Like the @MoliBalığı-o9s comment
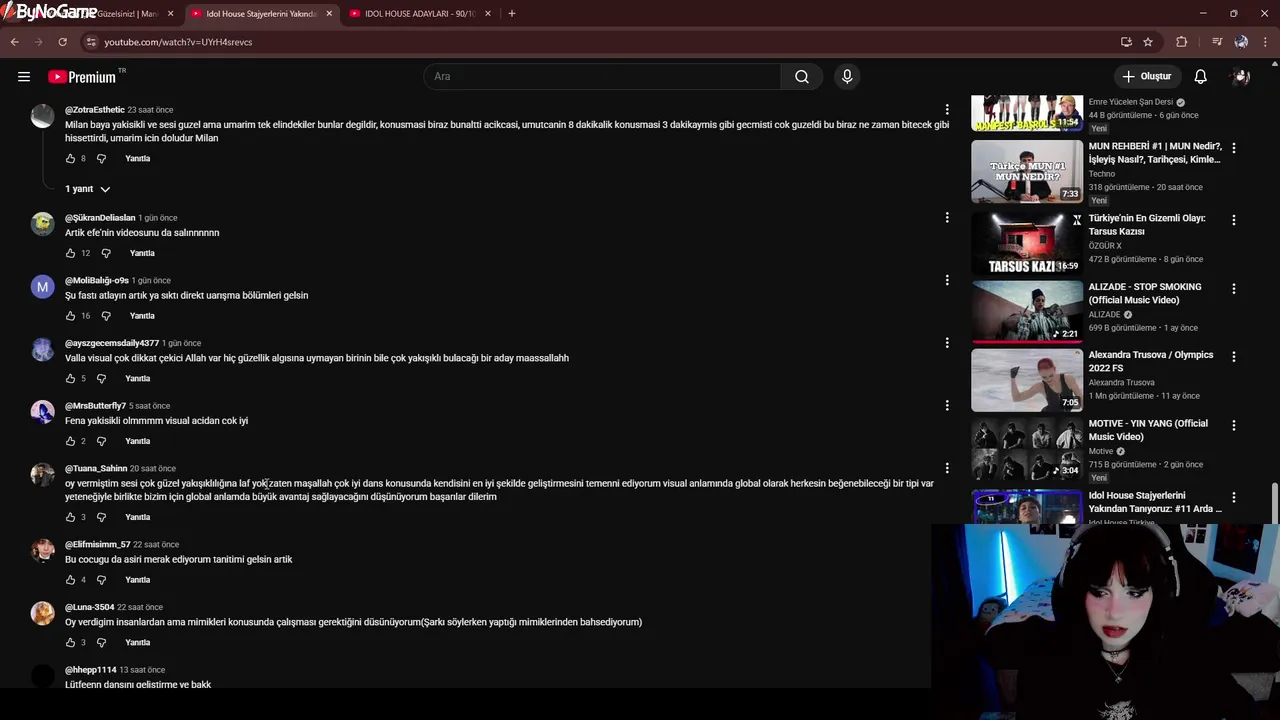The image size is (1280, 720). (x=70, y=316)
